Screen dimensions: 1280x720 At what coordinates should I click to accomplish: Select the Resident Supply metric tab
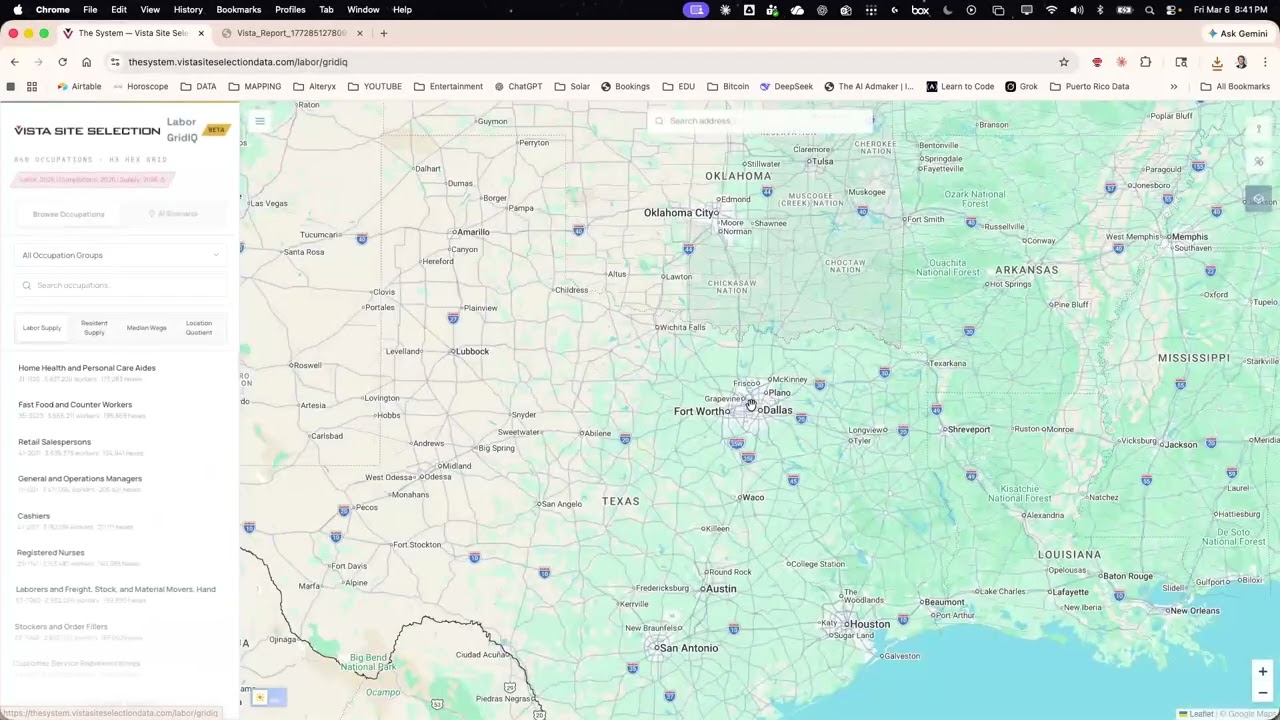(x=94, y=328)
